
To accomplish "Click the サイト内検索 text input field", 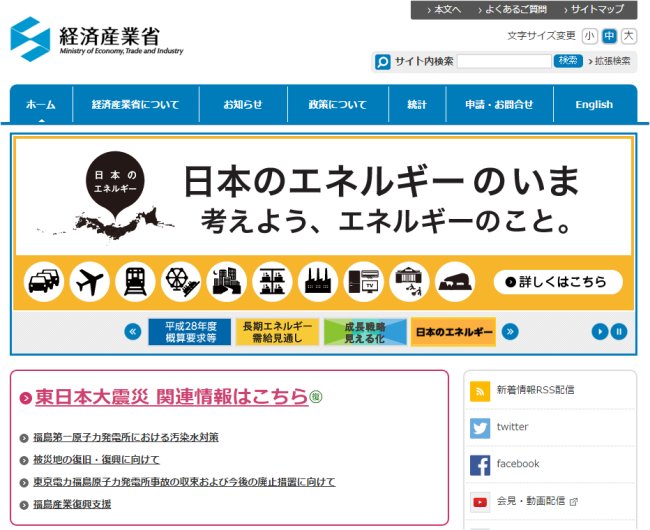I will (504, 61).
